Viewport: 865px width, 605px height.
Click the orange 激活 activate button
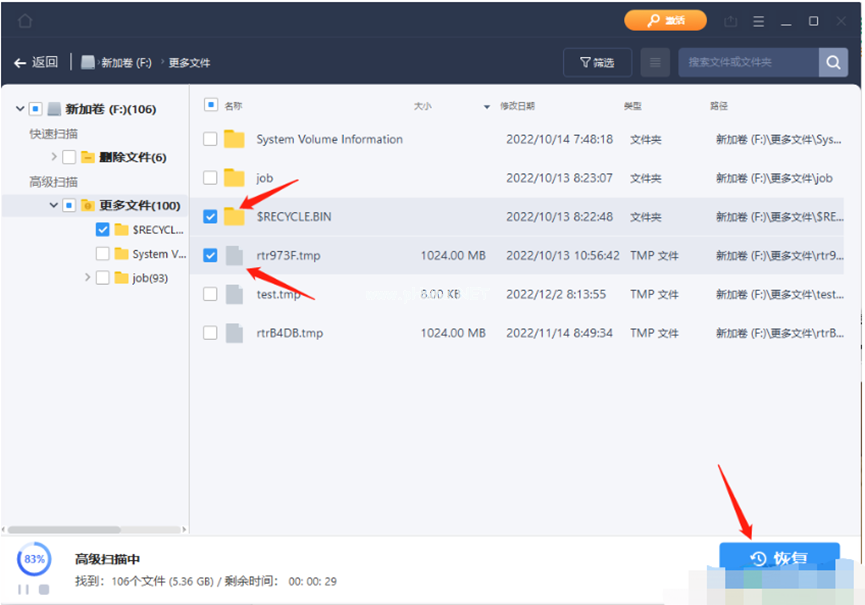tap(665, 21)
